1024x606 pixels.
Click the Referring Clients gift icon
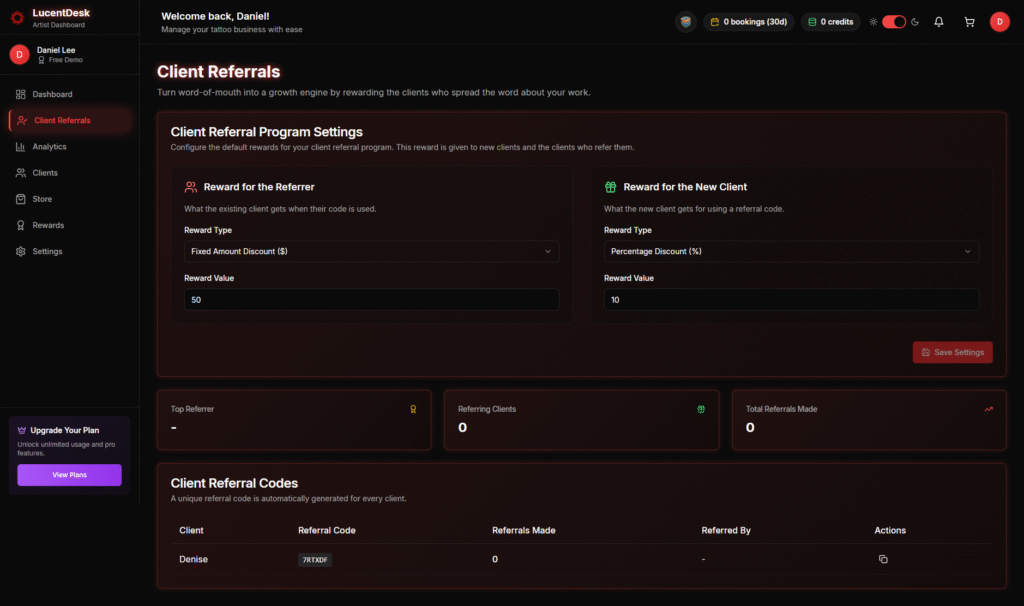(x=701, y=409)
